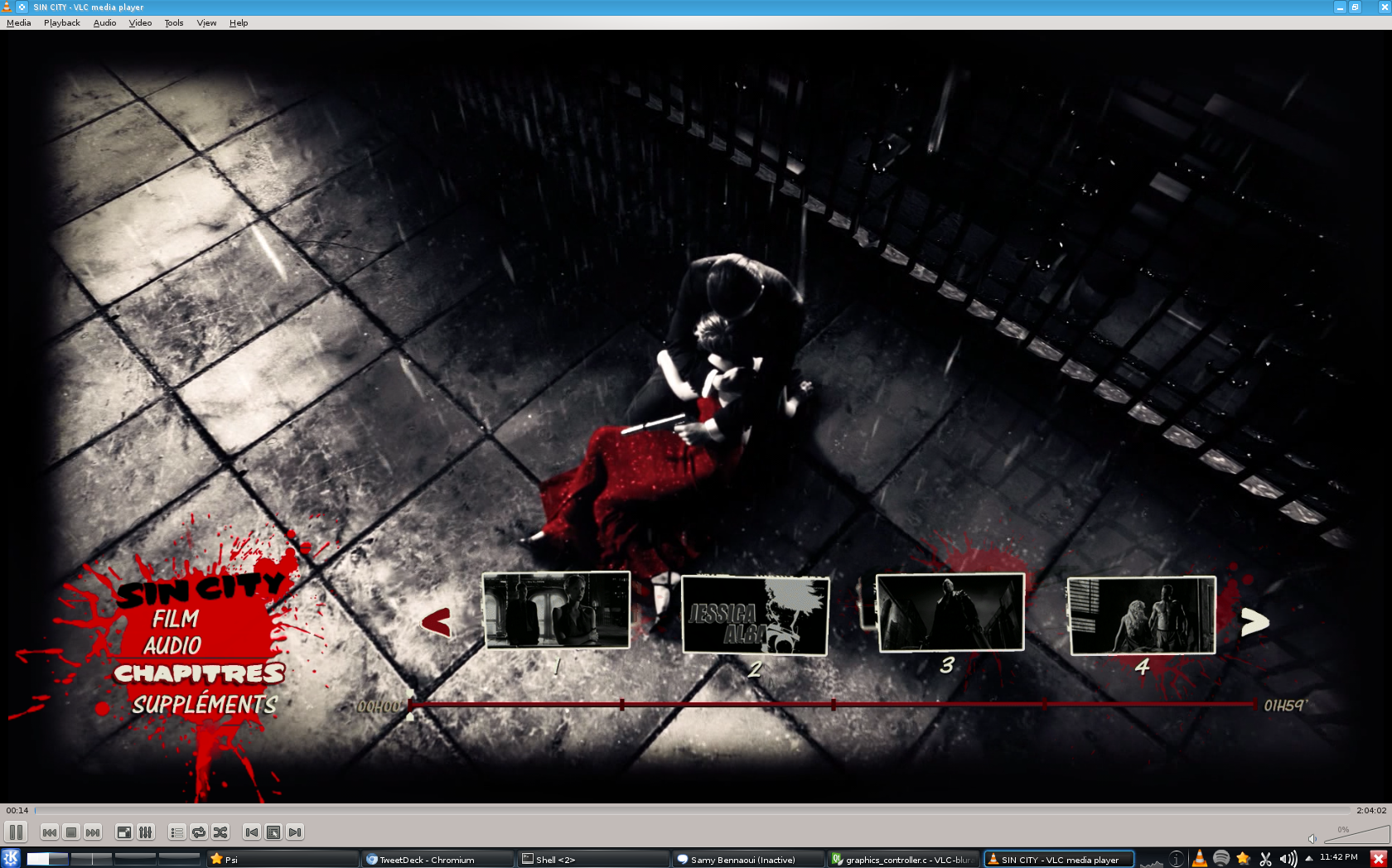Select chapter 4 thumbnail
The image size is (1392, 868).
tap(1142, 615)
